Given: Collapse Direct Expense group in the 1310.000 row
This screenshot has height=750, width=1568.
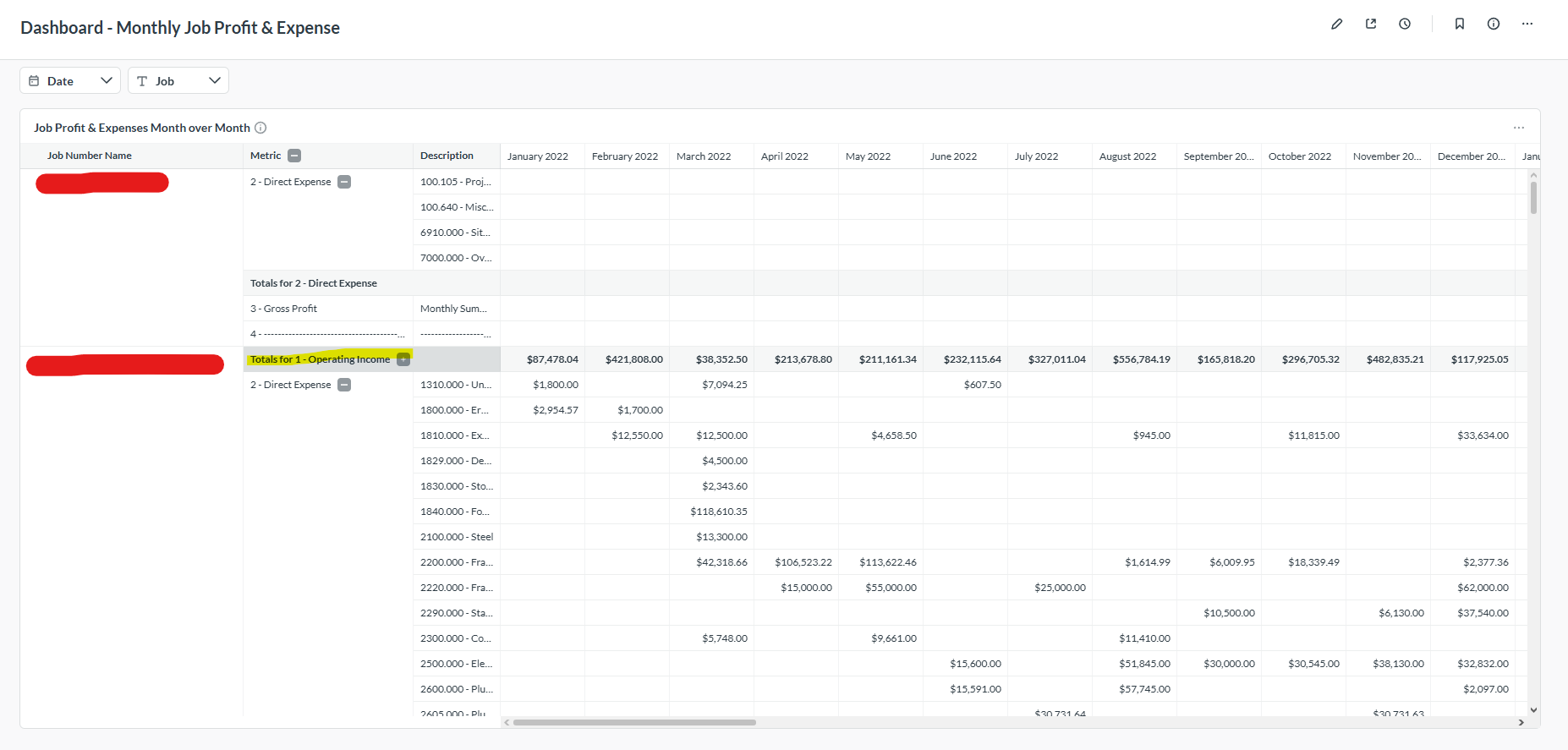Looking at the screenshot, I should (x=344, y=385).
